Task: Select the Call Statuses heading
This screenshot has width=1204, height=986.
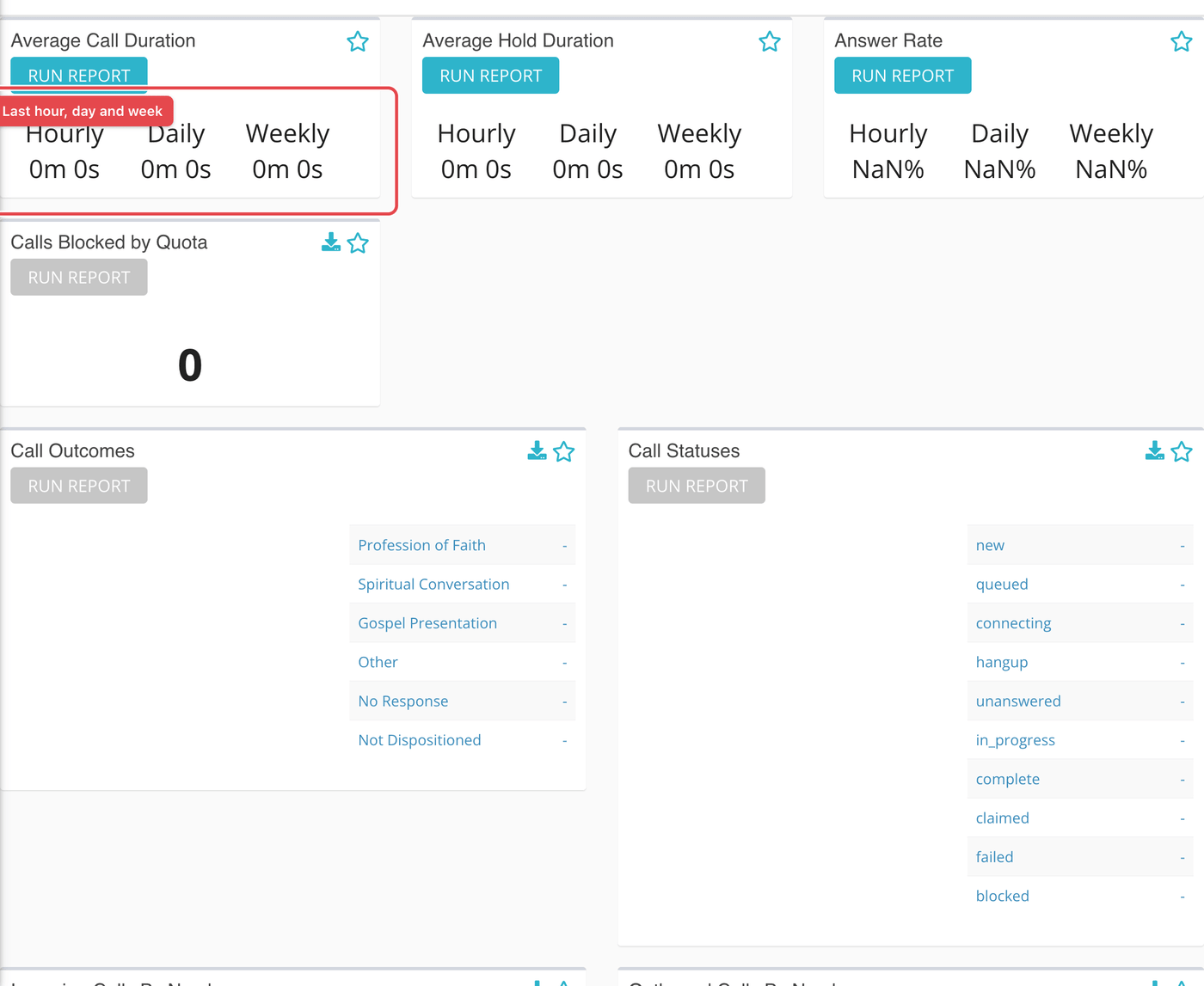Action: click(x=684, y=450)
